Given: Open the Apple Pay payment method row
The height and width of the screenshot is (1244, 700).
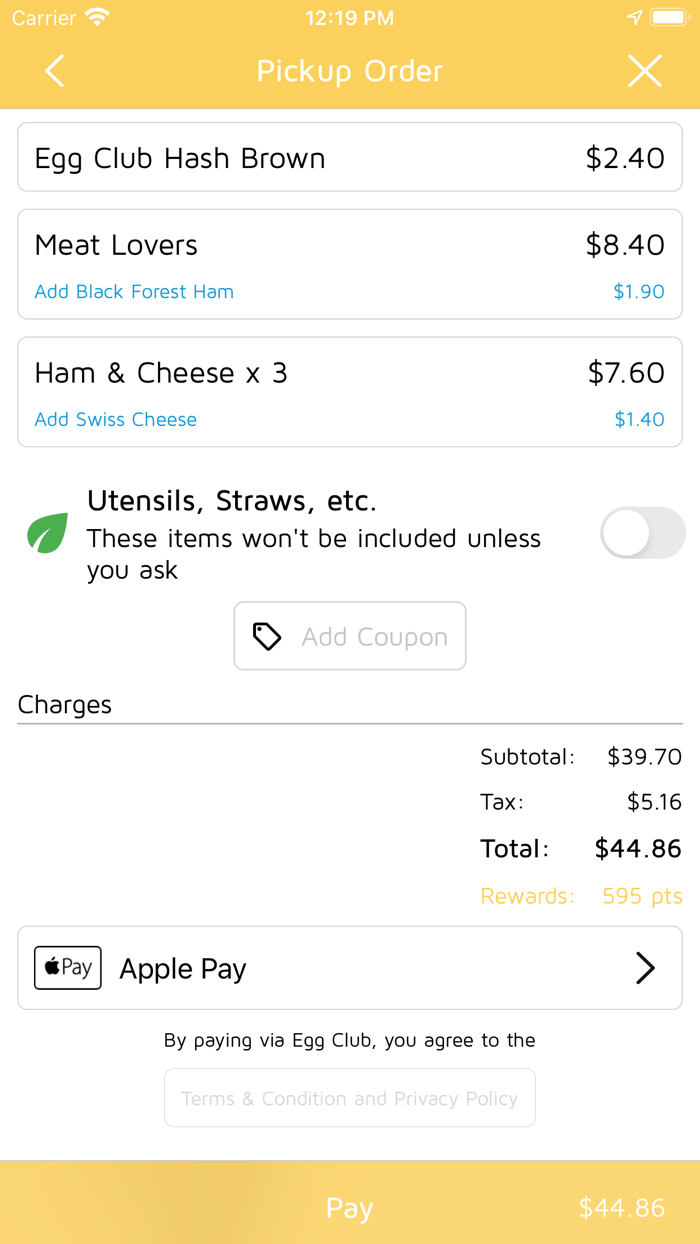Looking at the screenshot, I should (x=350, y=968).
